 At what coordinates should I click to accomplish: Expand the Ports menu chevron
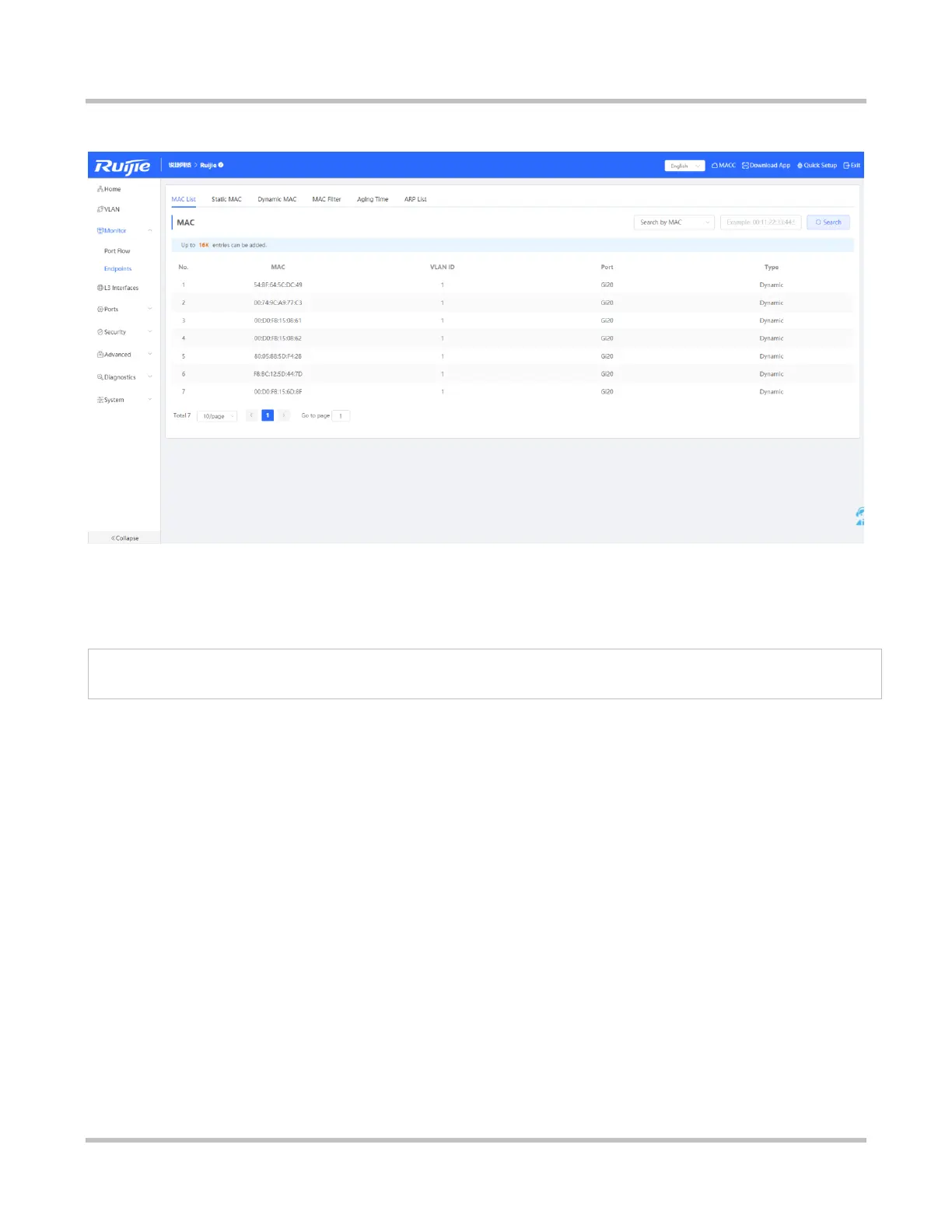tap(150, 310)
